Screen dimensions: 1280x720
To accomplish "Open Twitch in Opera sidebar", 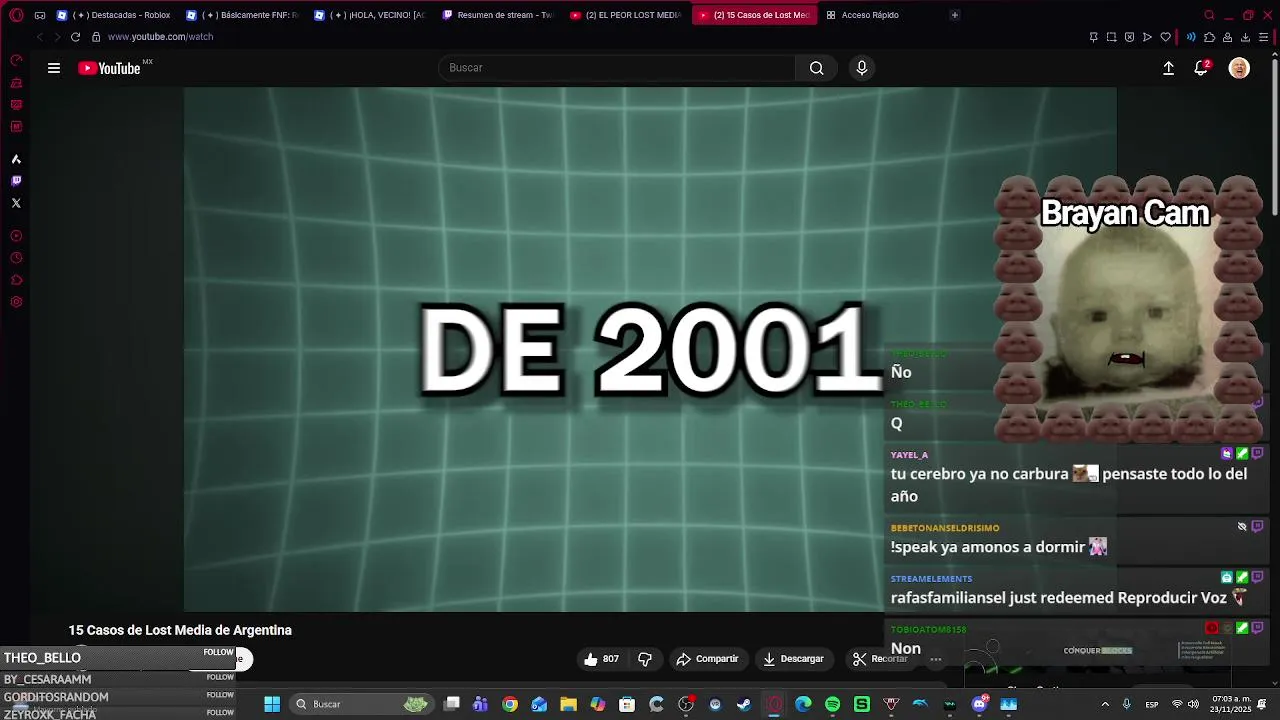I will pos(16,181).
